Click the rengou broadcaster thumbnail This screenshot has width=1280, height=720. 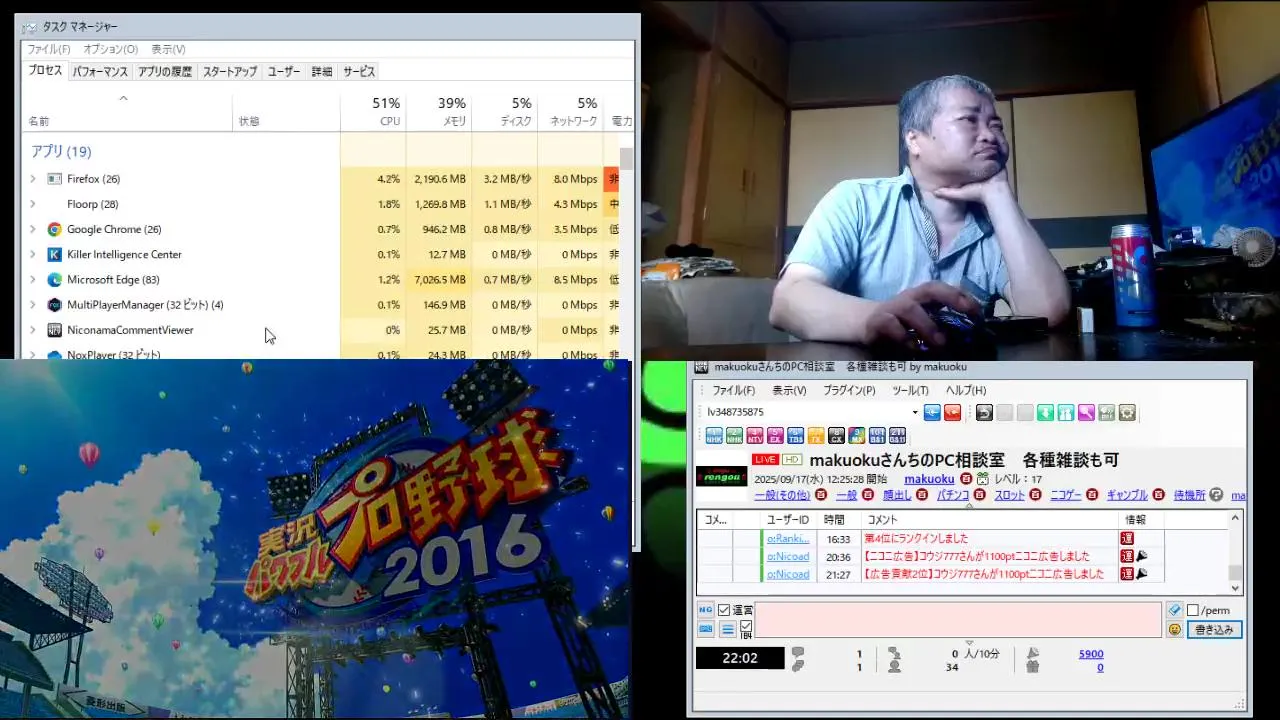721,476
